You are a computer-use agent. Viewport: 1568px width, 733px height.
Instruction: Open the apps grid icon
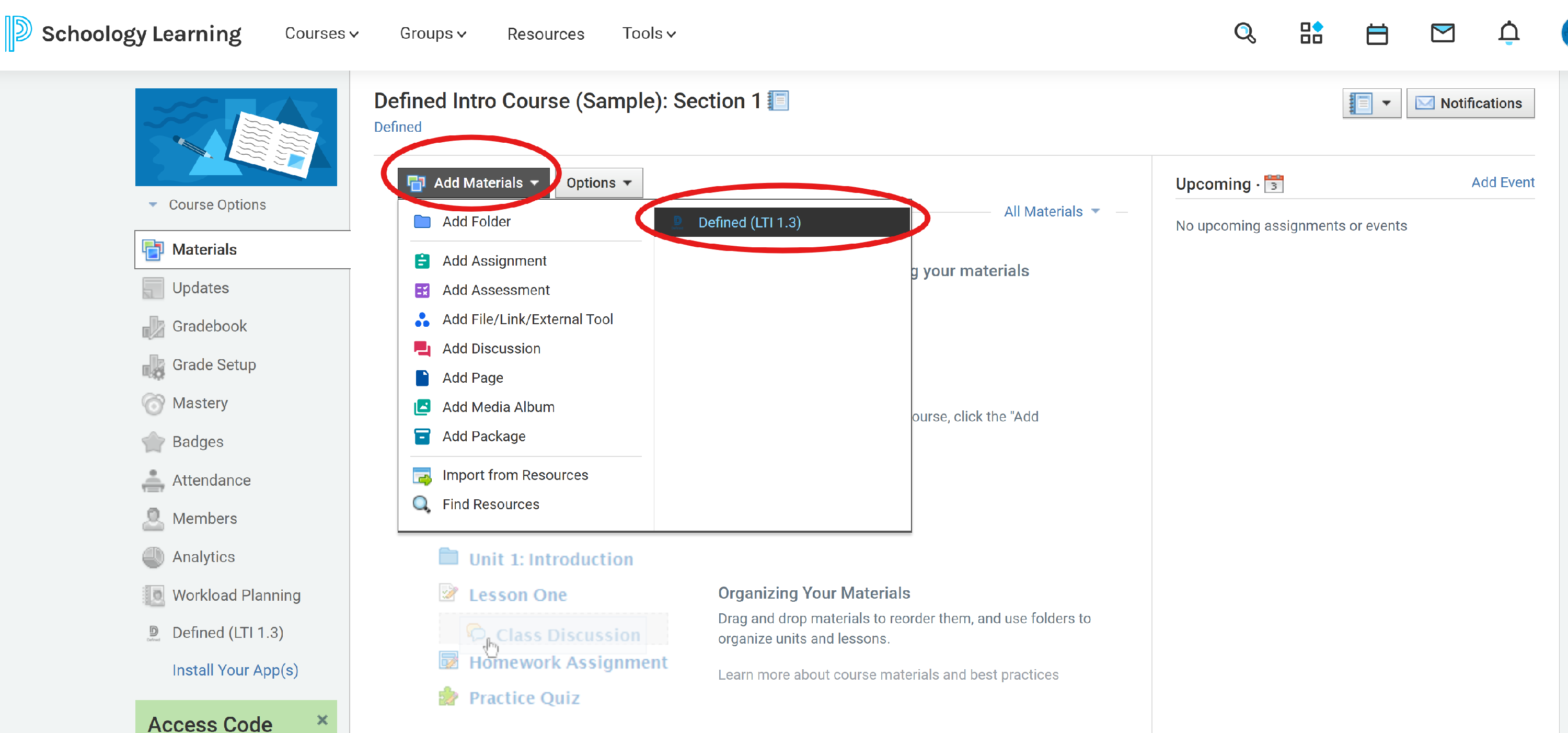[1311, 33]
